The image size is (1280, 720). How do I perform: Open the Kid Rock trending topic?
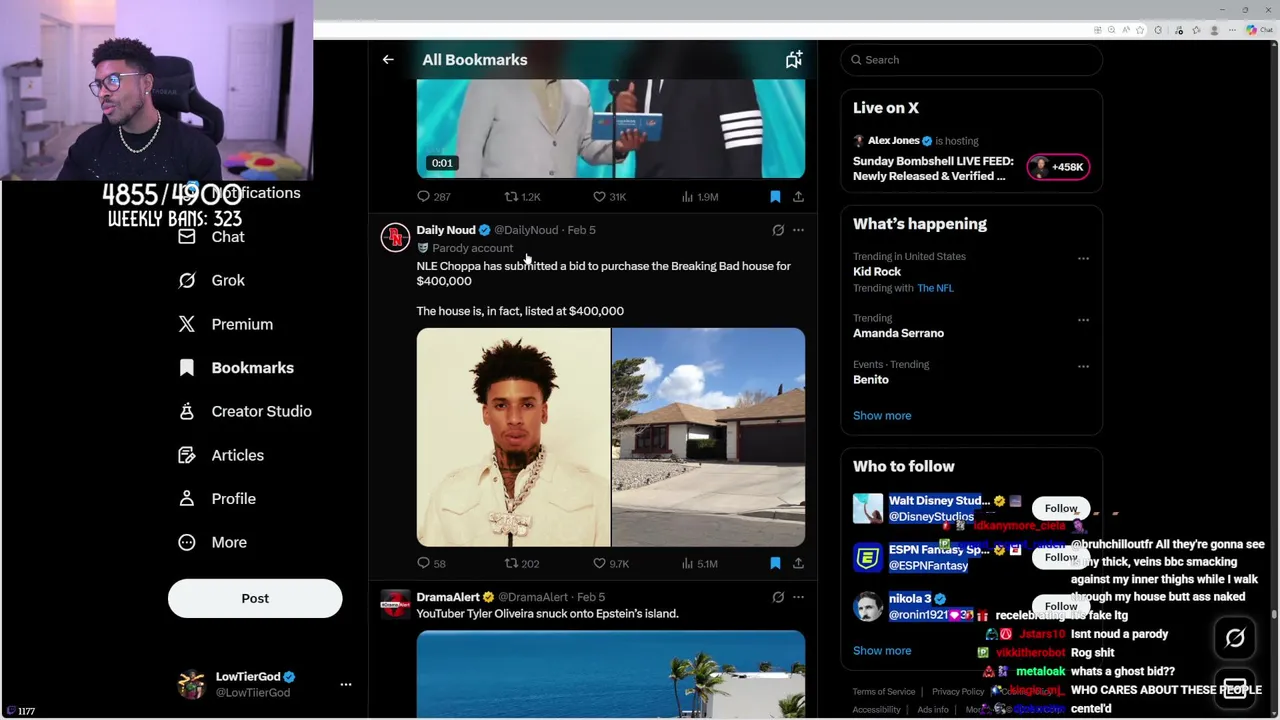(877, 272)
